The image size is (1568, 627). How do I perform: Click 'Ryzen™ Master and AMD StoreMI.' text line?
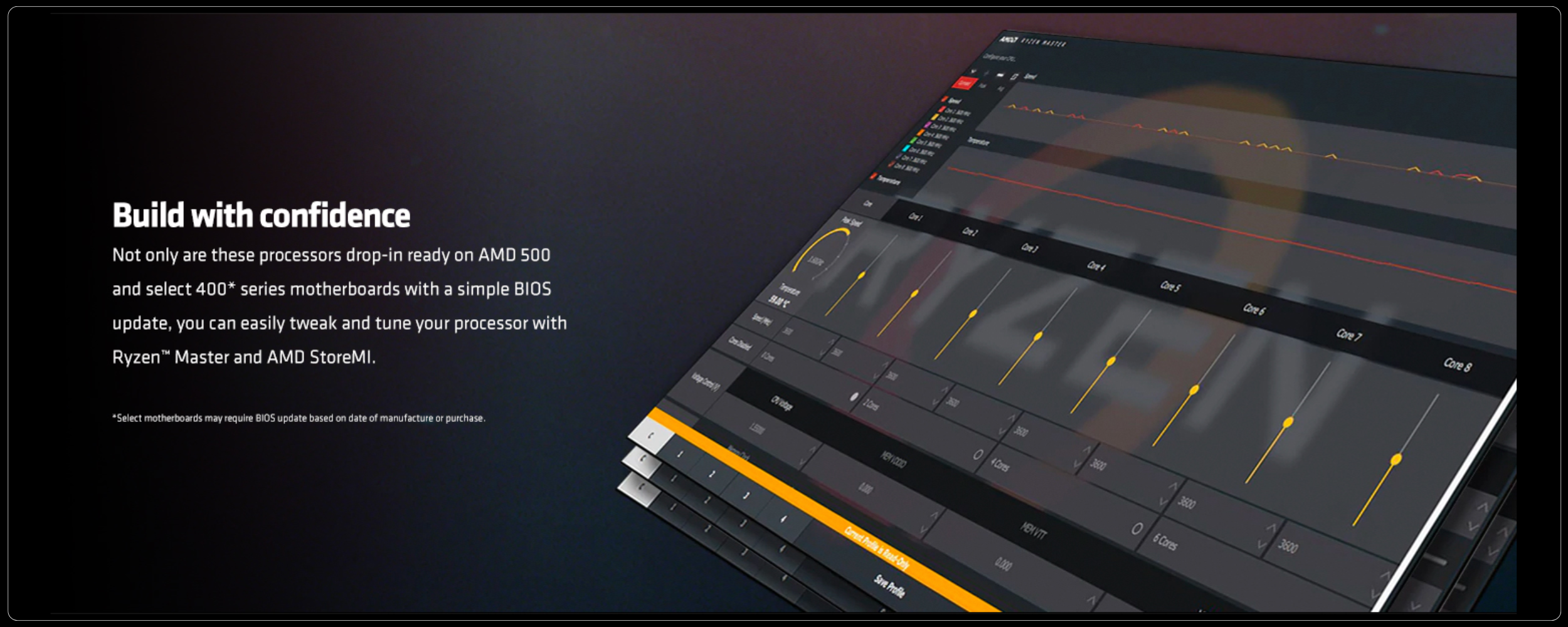point(243,357)
